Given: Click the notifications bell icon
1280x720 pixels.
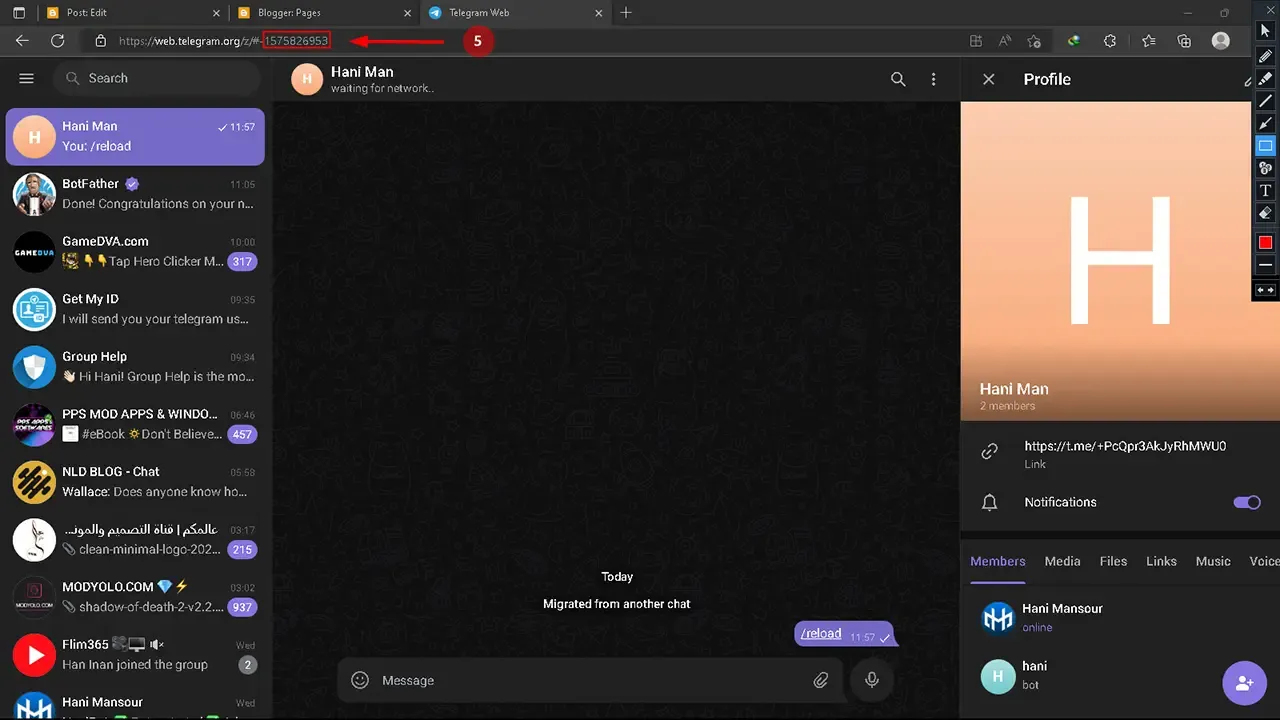Looking at the screenshot, I should coord(990,503).
